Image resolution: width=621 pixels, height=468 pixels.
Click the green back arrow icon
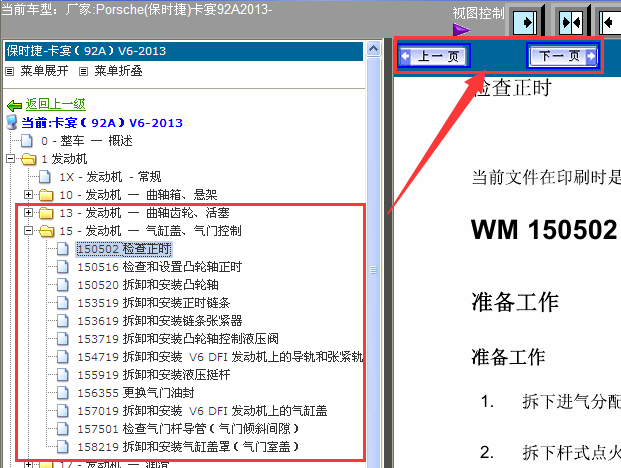tap(15, 105)
